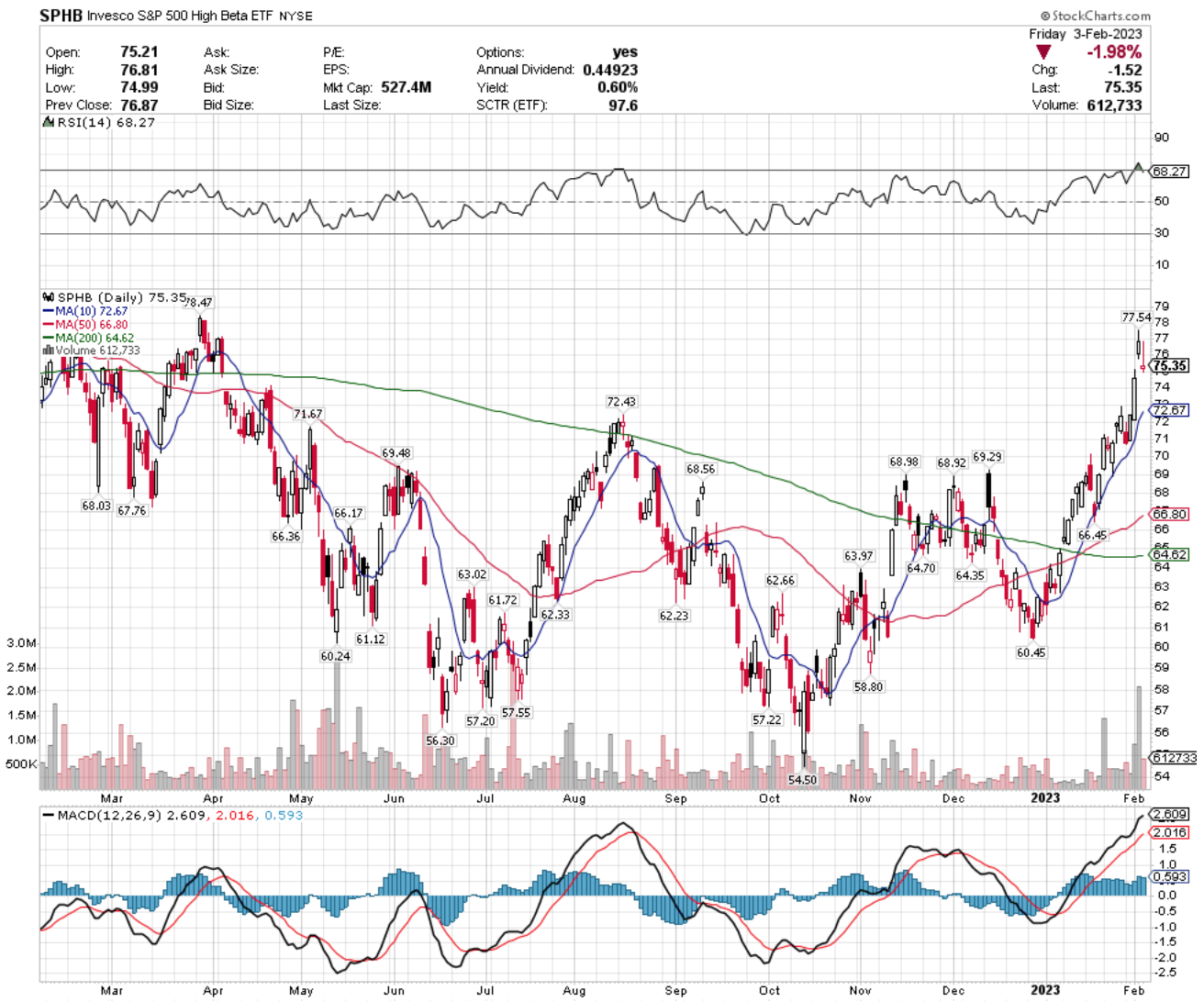The image size is (1204, 1002).
Task: Click the 66.45 price annotation
Action: pos(1092,535)
